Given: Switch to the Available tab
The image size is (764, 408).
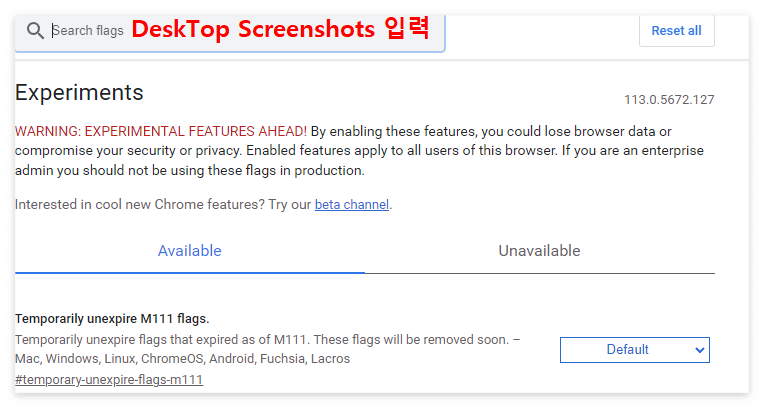Looking at the screenshot, I should tap(190, 251).
